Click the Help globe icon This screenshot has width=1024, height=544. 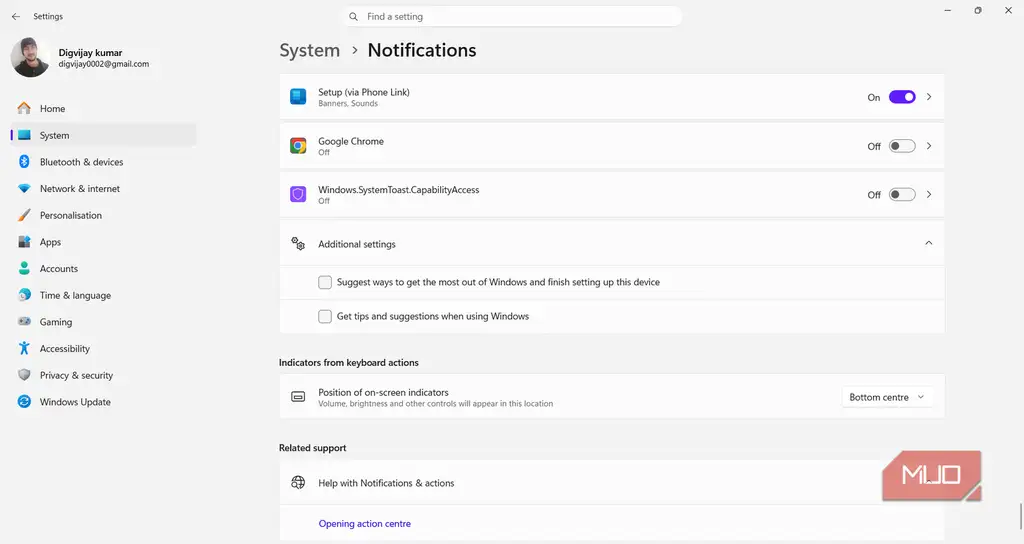(x=298, y=483)
